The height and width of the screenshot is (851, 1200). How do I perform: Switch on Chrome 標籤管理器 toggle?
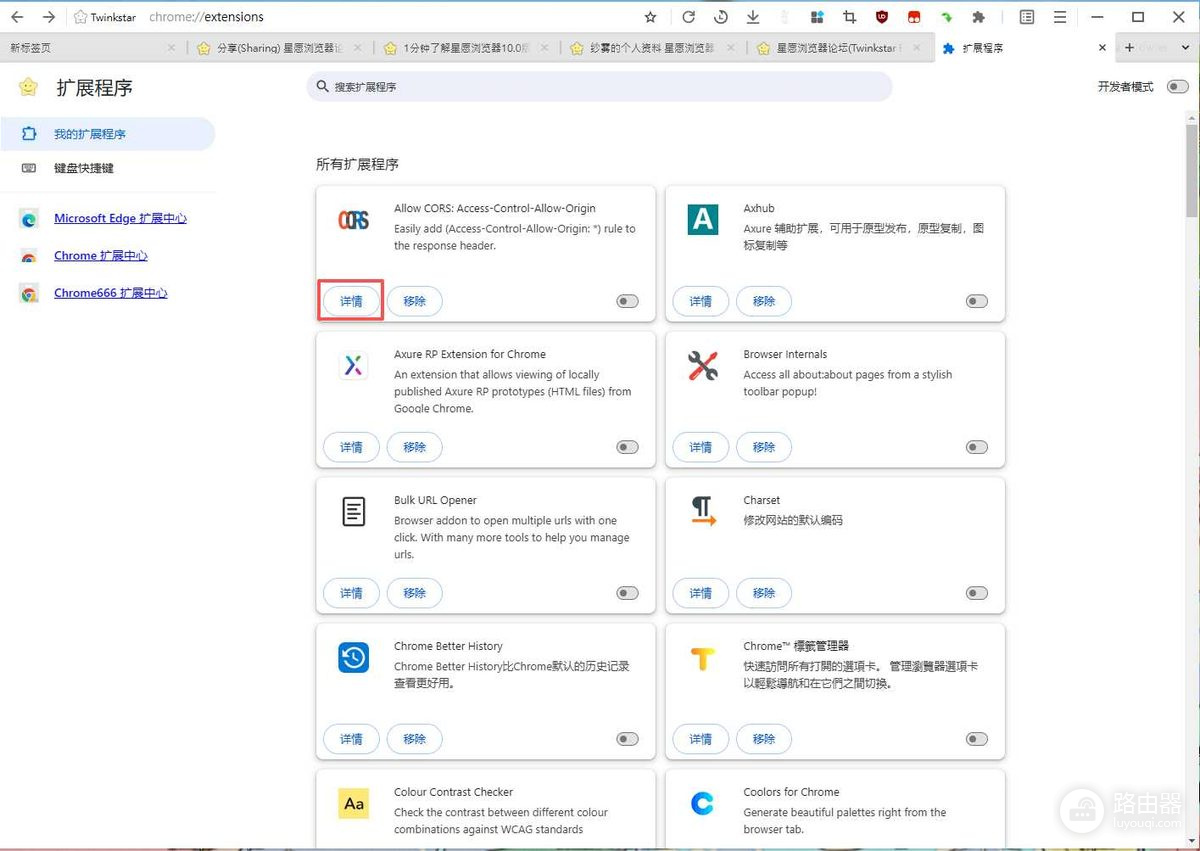click(x=977, y=739)
